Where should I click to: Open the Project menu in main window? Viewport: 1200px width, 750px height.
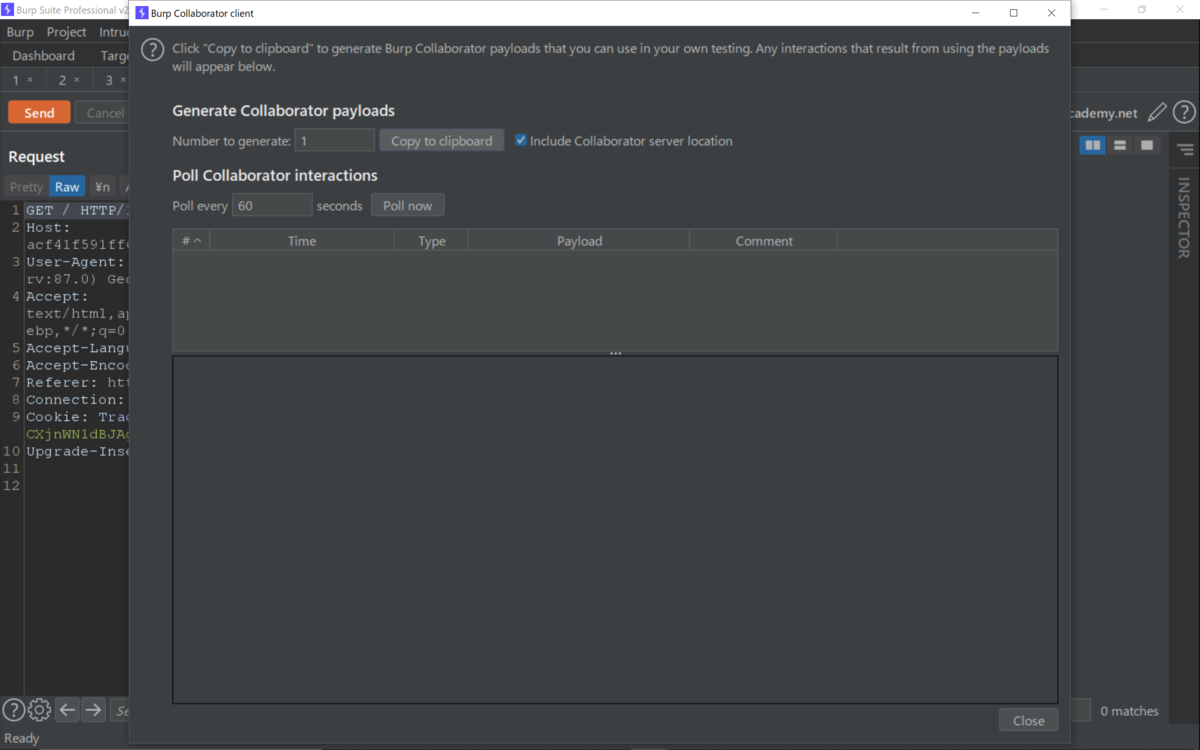point(66,32)
